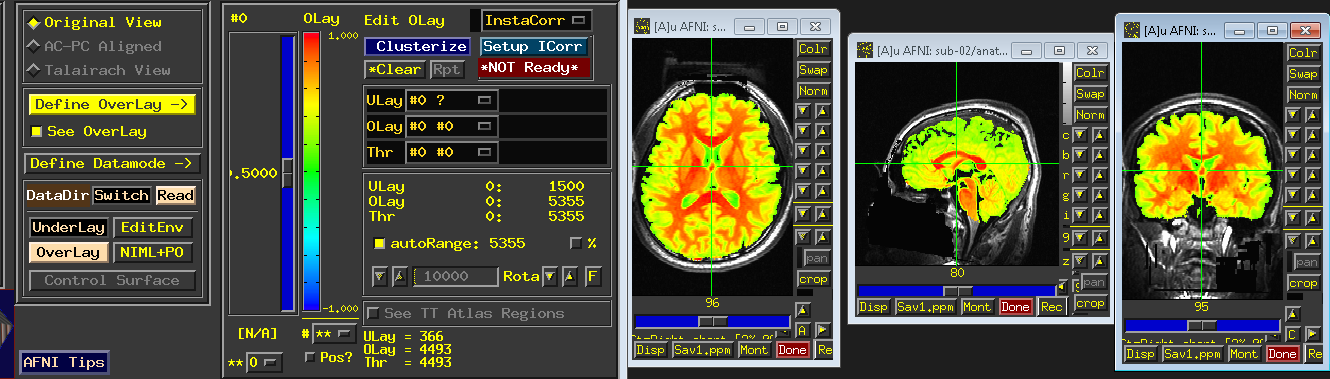Open the ULay '#0 ?' sub-brick dropdown
Viewport: 1330px width, 379px height.
(x=451, y=100)
